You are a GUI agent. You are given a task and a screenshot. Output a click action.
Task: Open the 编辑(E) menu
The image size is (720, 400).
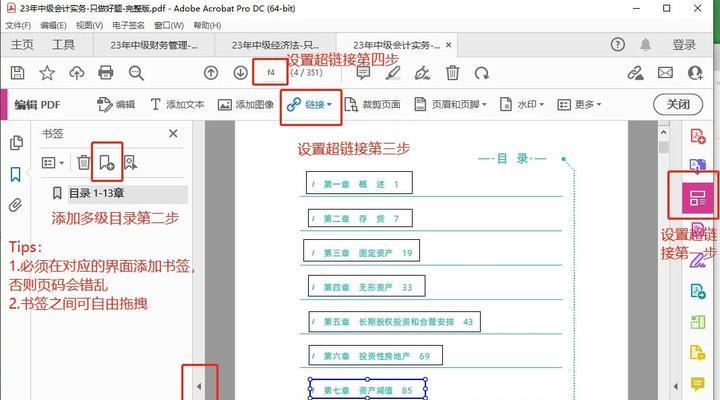(53, 25)
